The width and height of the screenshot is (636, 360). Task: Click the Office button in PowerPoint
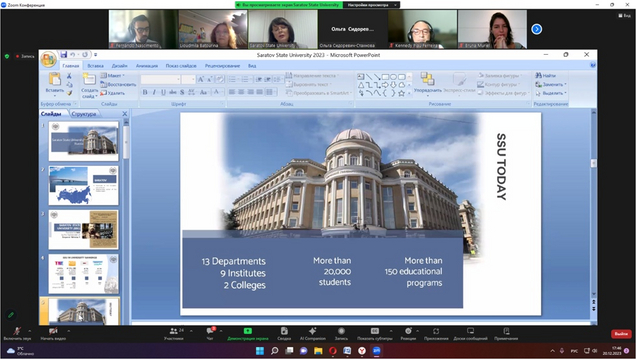coord(48,59)
